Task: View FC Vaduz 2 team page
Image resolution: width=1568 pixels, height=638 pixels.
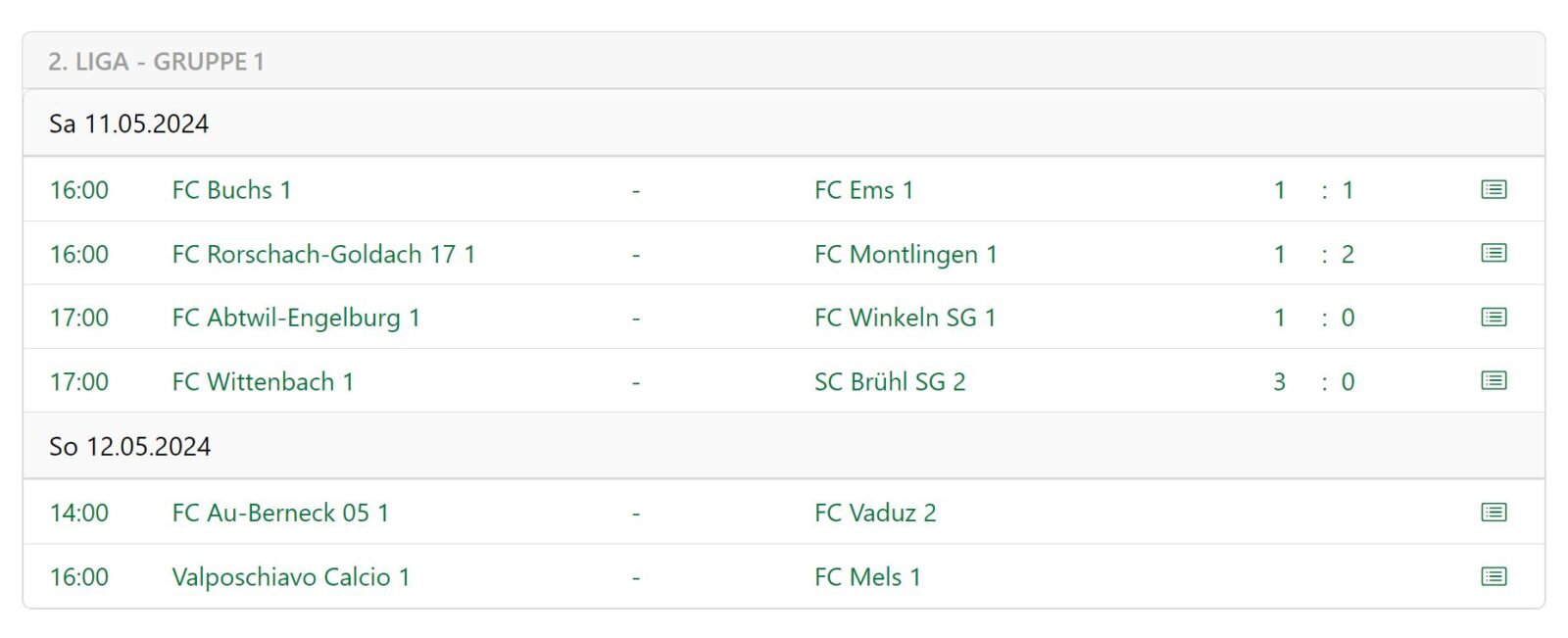Action: pos(875,513)
